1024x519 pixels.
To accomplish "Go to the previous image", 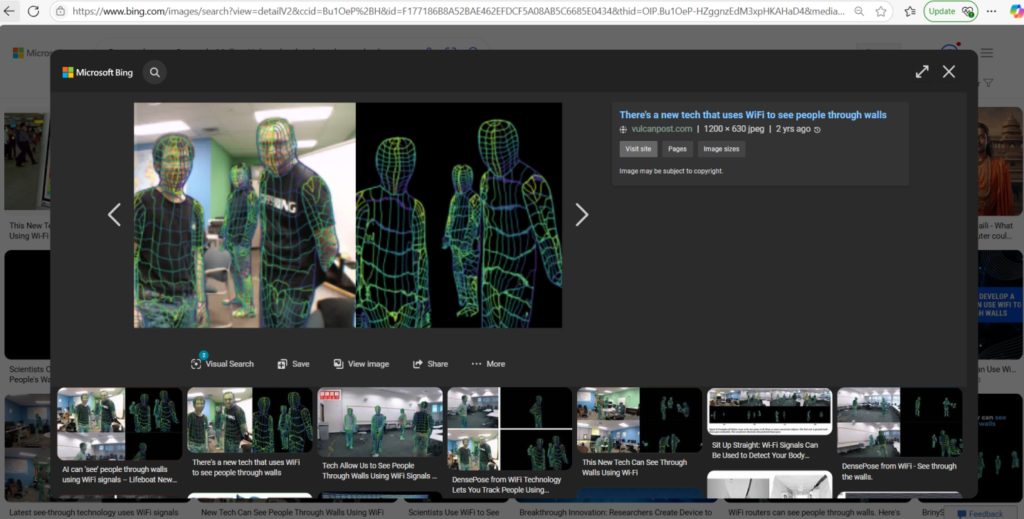I will [114, 215].
